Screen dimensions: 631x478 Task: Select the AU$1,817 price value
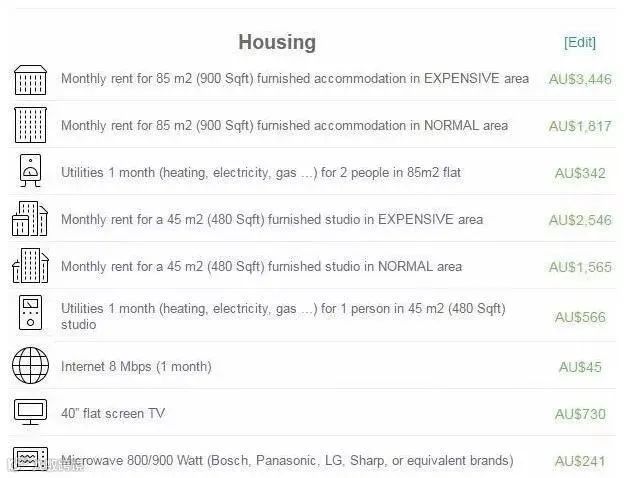(580, 126)
